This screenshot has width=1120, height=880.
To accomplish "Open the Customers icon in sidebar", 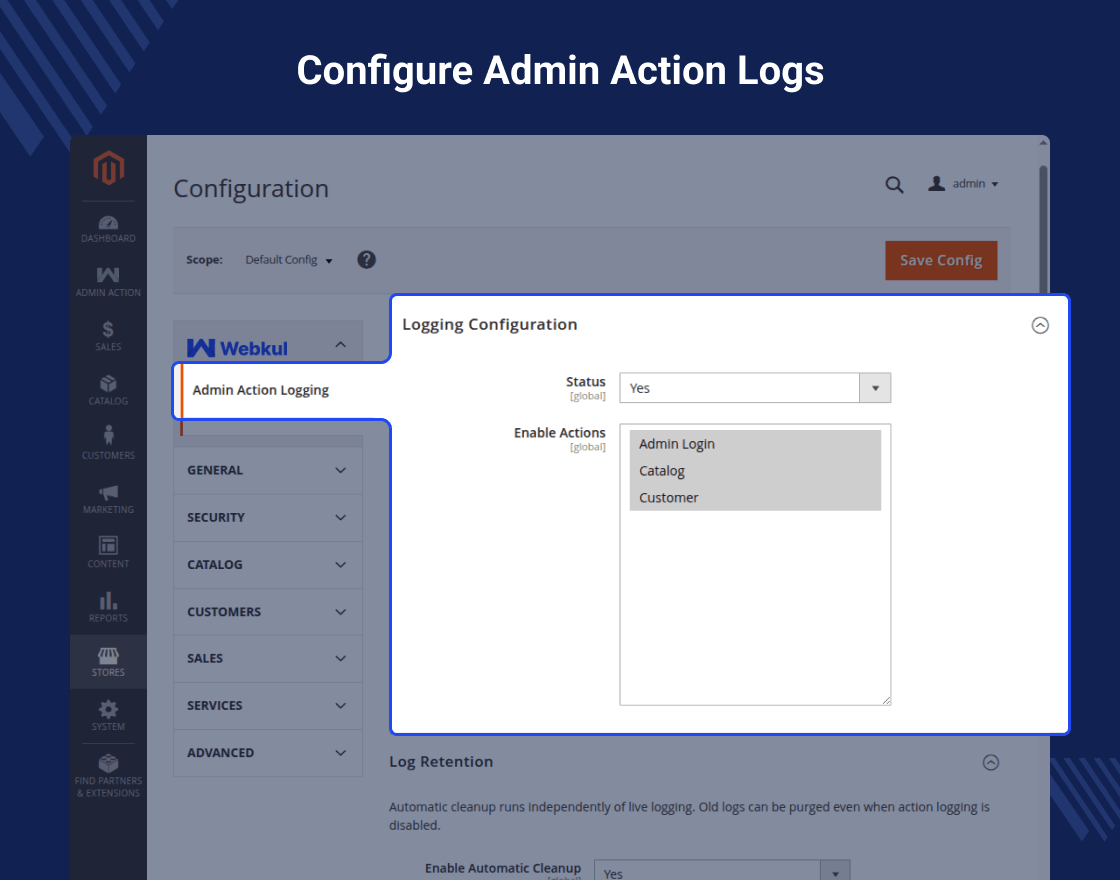I will (108, 444).
